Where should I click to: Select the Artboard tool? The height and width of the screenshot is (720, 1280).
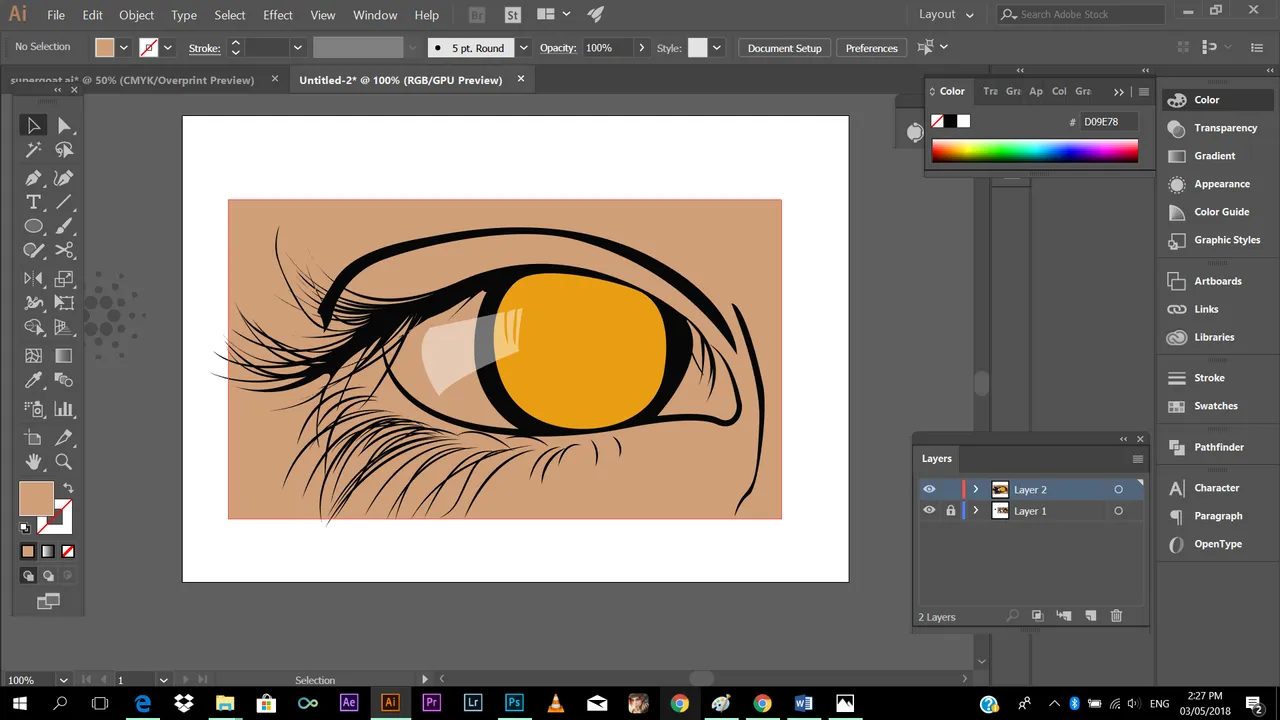(33, 438)
